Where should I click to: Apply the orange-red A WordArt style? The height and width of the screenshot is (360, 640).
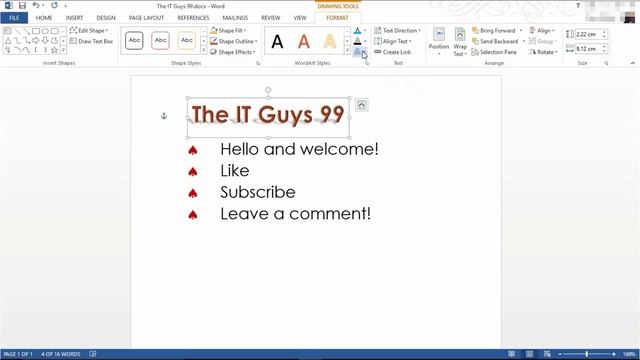coord(304,41)
